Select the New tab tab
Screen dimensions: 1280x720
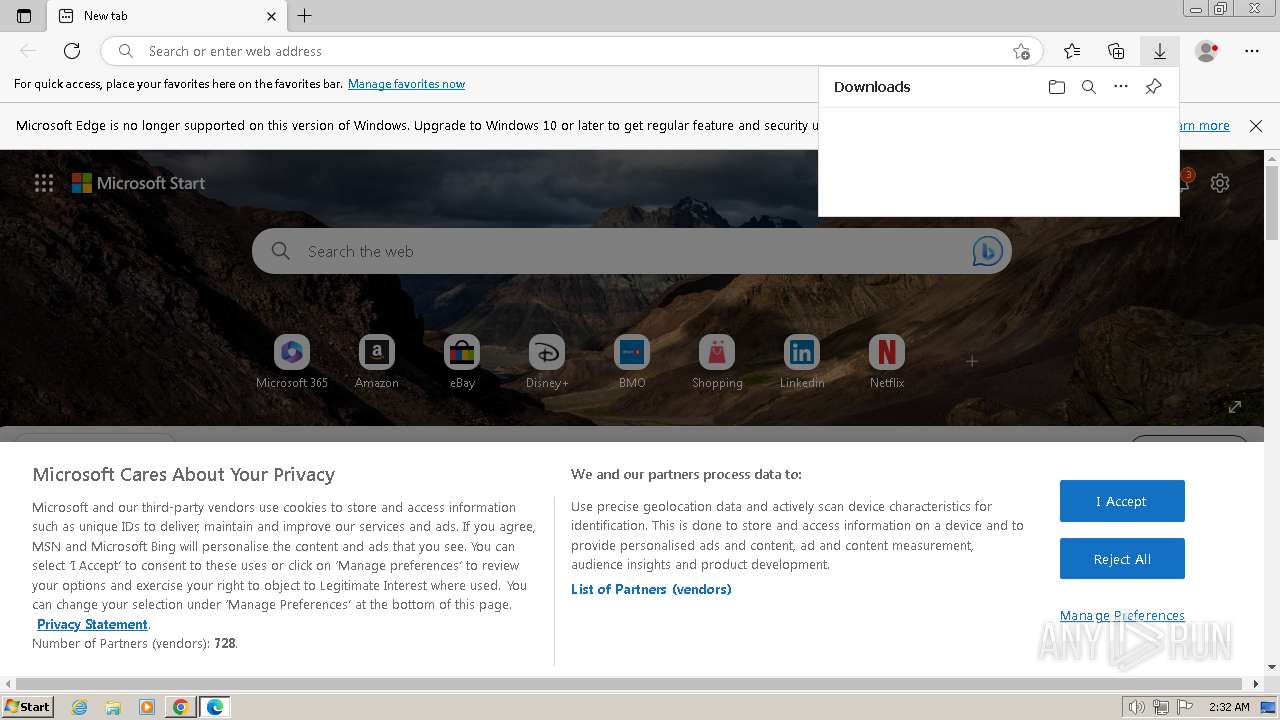pos(166,16)
